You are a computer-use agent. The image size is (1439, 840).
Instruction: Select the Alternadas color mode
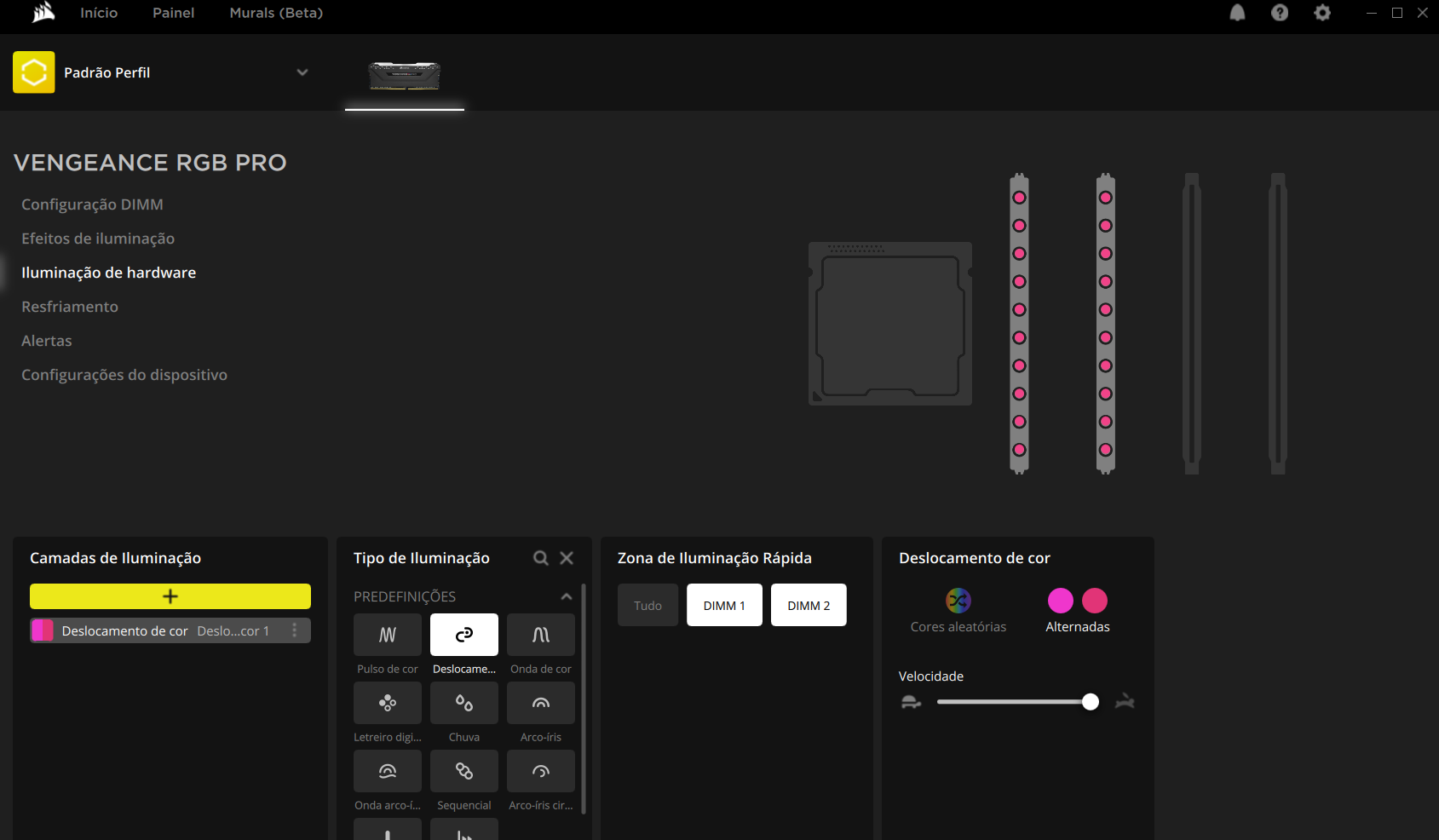point(1078,627)
